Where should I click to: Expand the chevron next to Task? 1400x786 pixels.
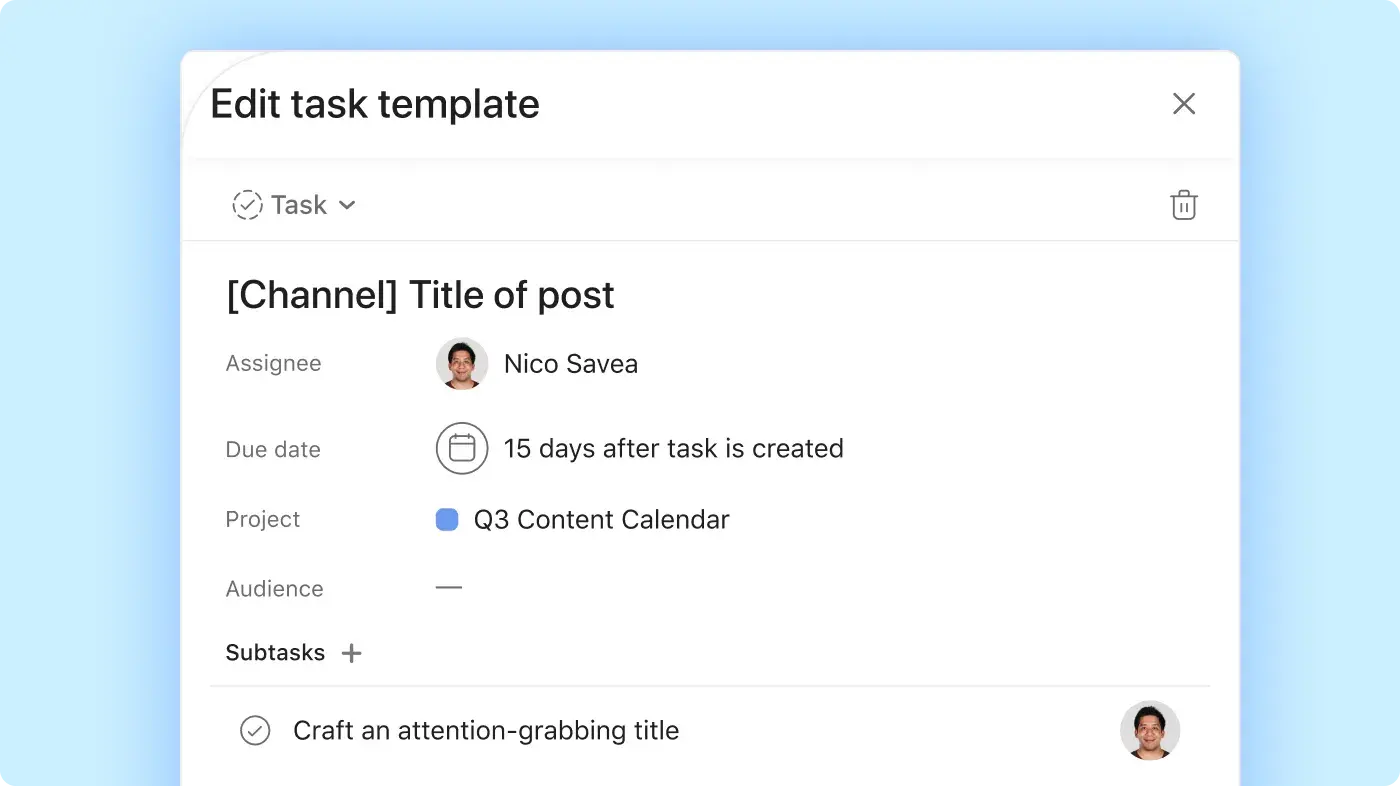(x=347, y=205)
